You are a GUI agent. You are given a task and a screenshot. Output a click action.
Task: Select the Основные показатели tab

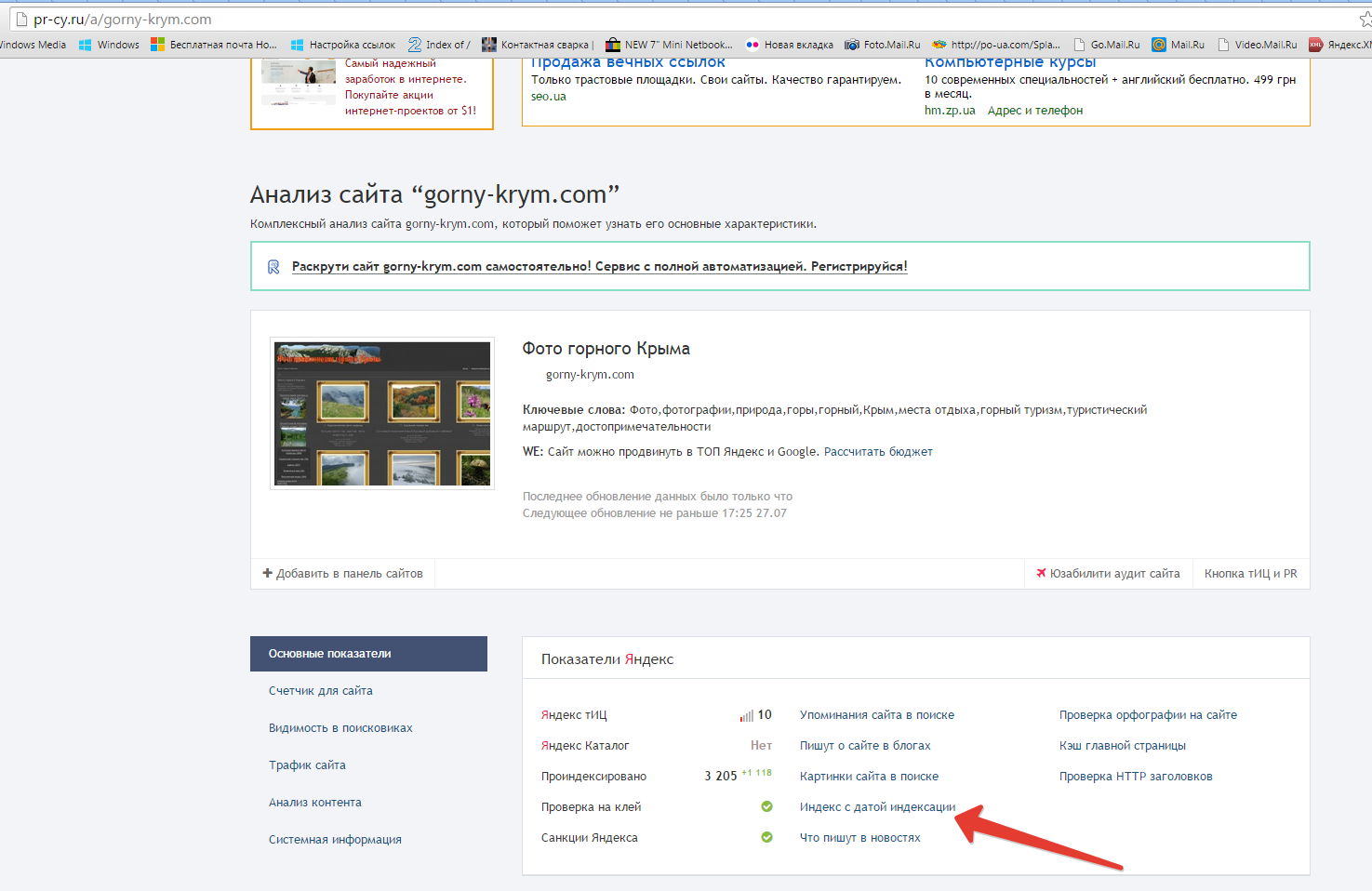coord(368,654)
